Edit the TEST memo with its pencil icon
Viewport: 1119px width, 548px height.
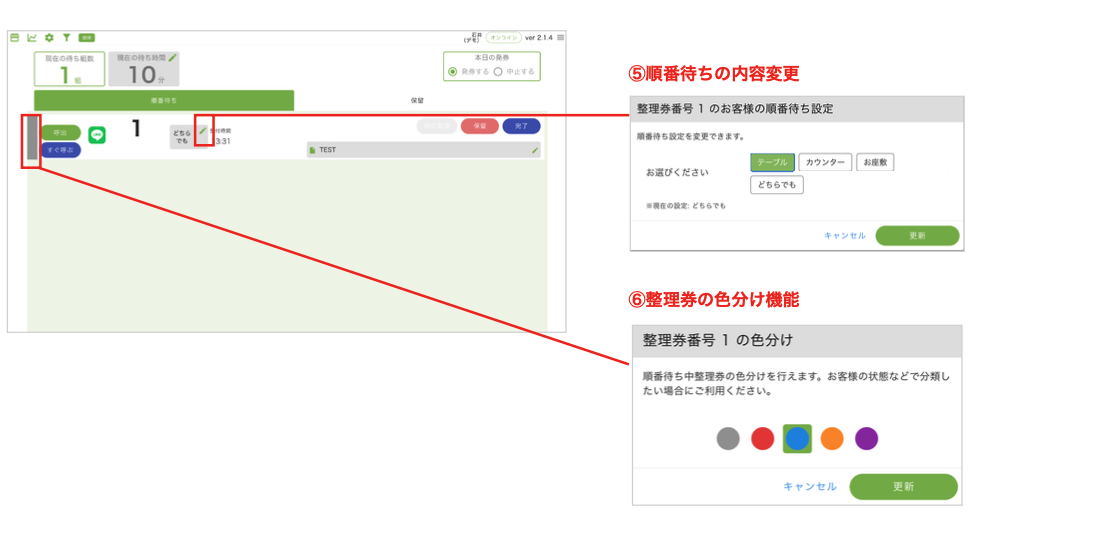(535, 150)
